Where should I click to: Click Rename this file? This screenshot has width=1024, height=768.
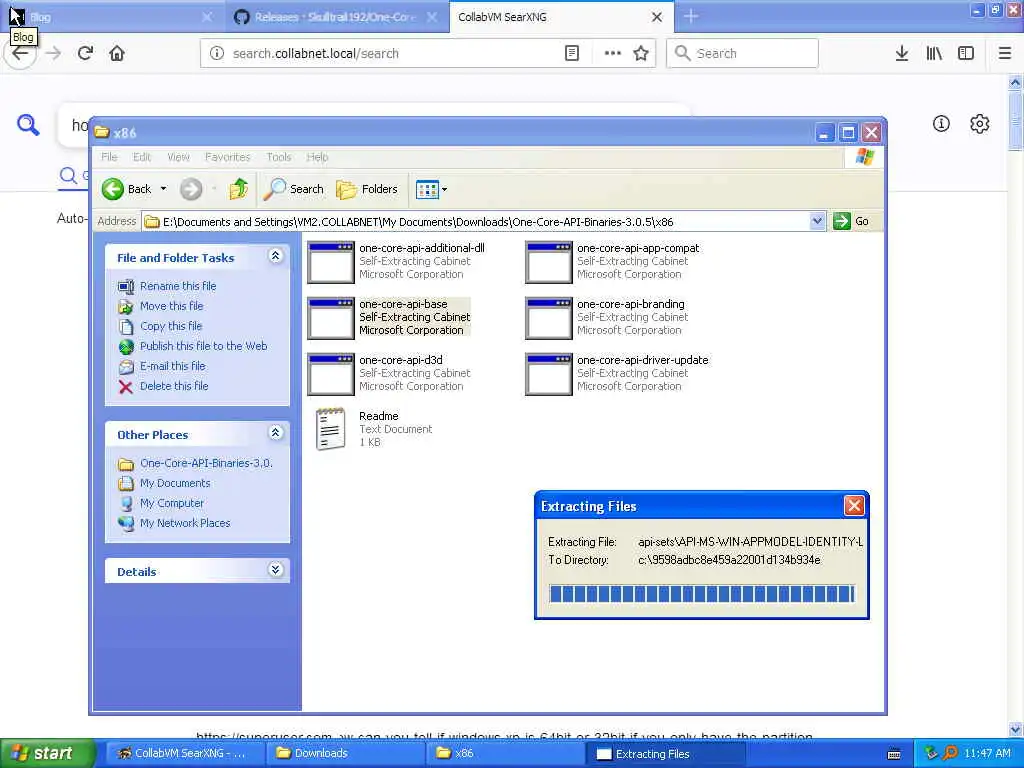(178, 286)
